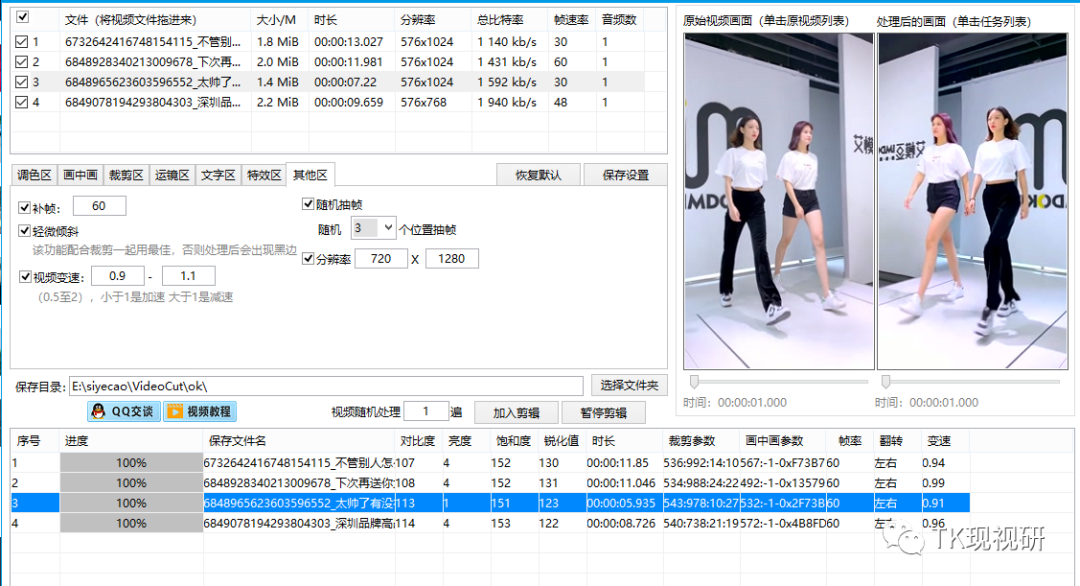Open the 运镜区 tab
The height and width of the screenshot is (586, 1080).
tap(172, 175)
